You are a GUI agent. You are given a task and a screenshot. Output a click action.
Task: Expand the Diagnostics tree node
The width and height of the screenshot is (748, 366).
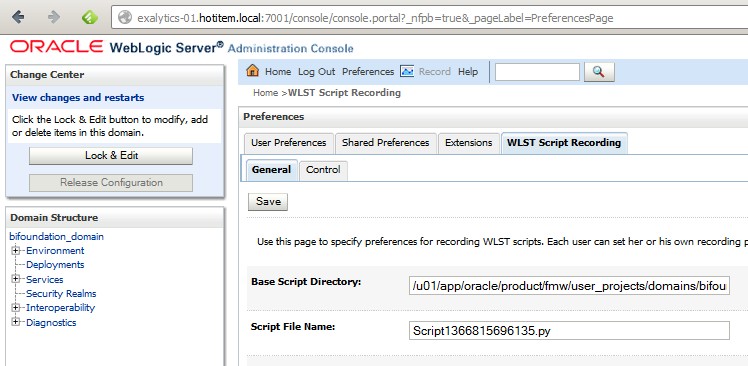coord(16,322)
